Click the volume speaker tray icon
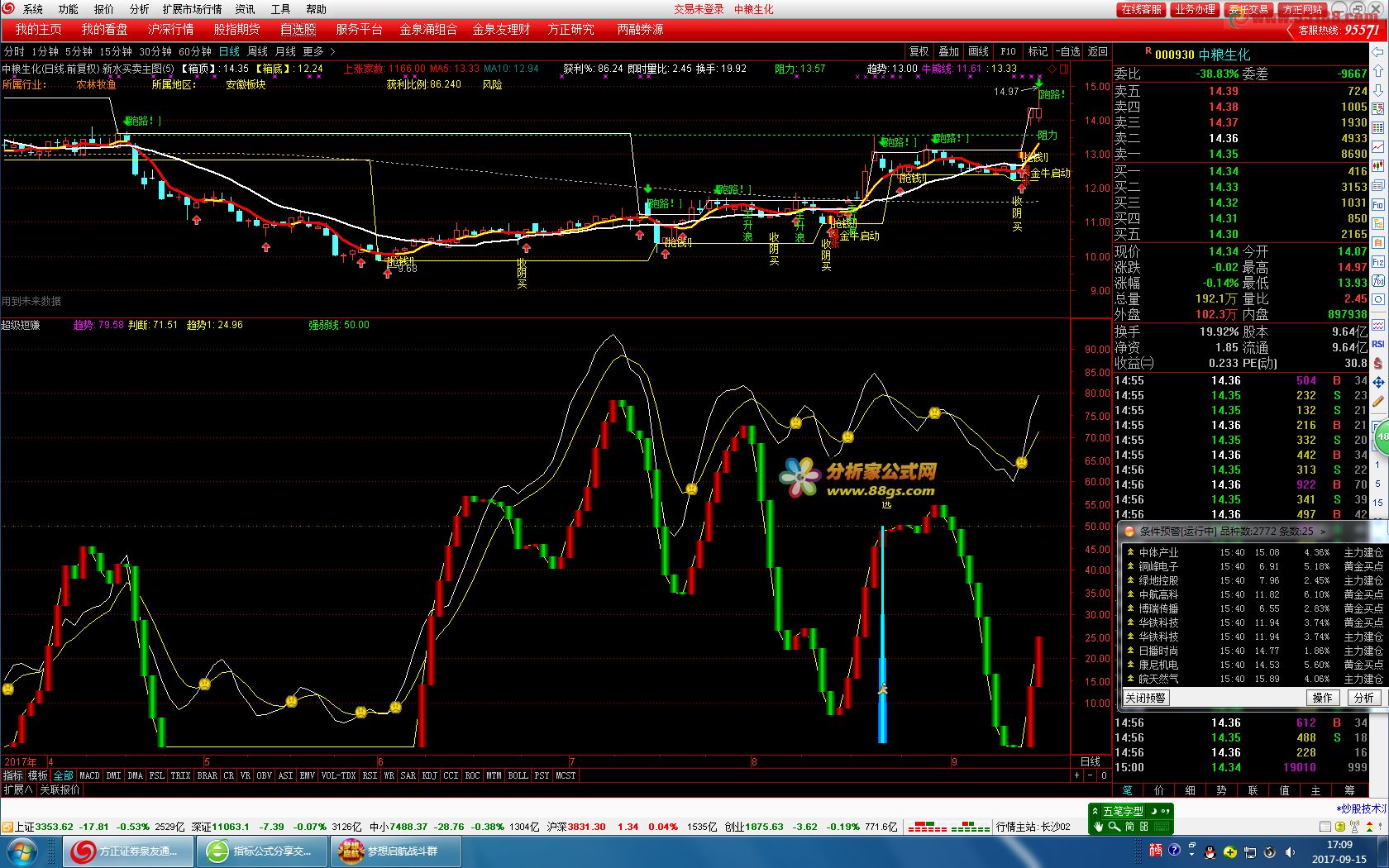The height and width of the screenshot is (868, 1389). [x=1289, y=851]
